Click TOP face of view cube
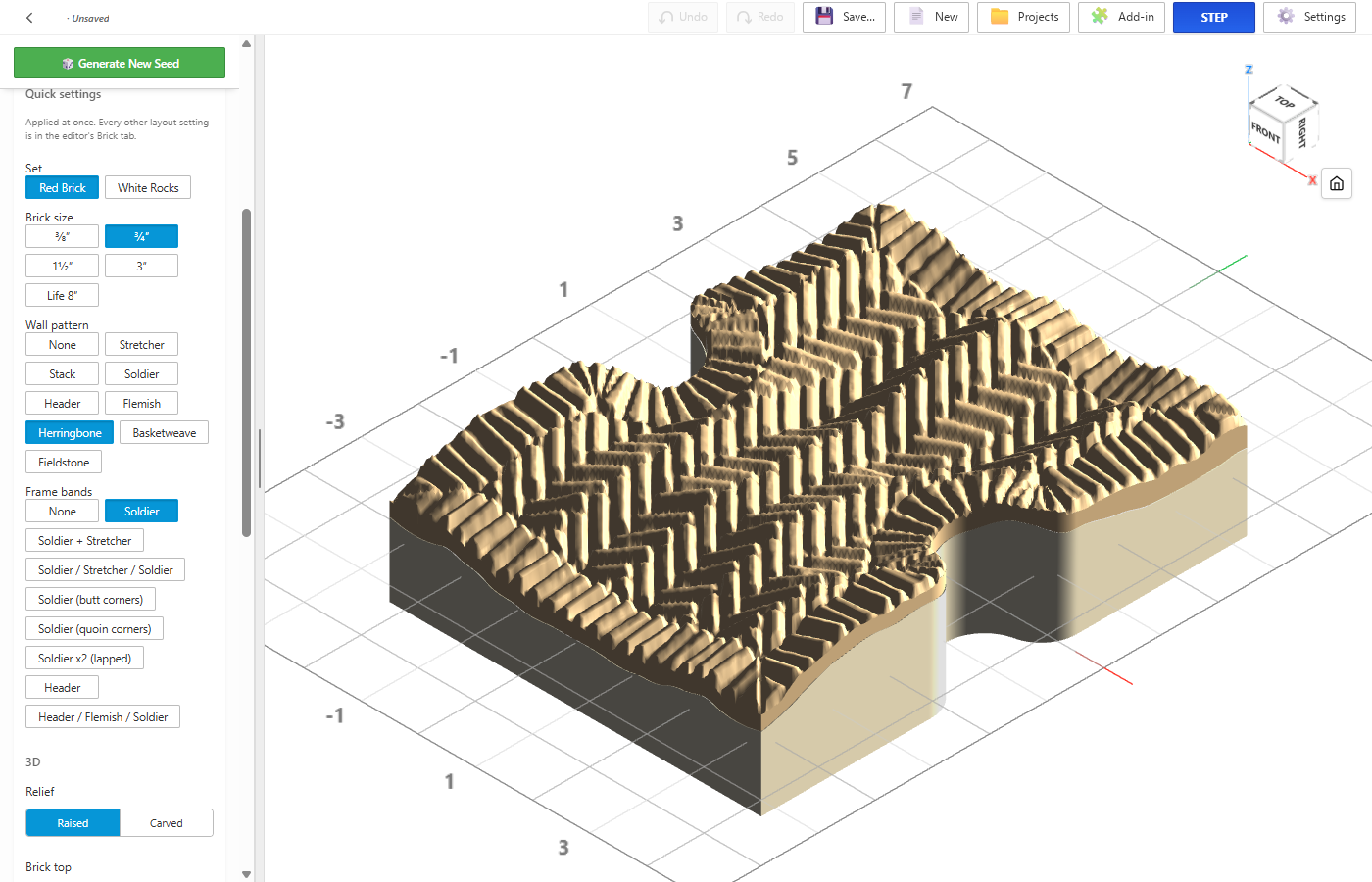Viewport: 1372px width, 882px height. (1285, 101)
